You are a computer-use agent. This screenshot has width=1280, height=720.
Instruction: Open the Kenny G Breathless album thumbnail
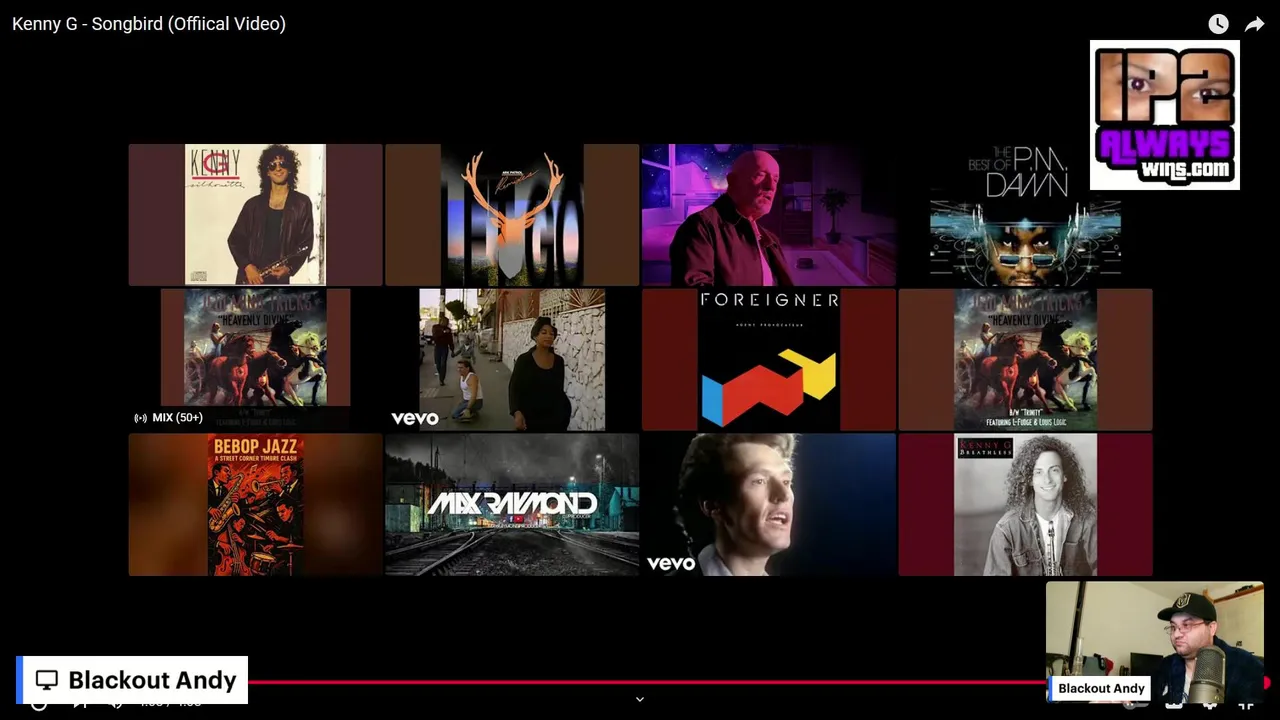[1025, 505]
